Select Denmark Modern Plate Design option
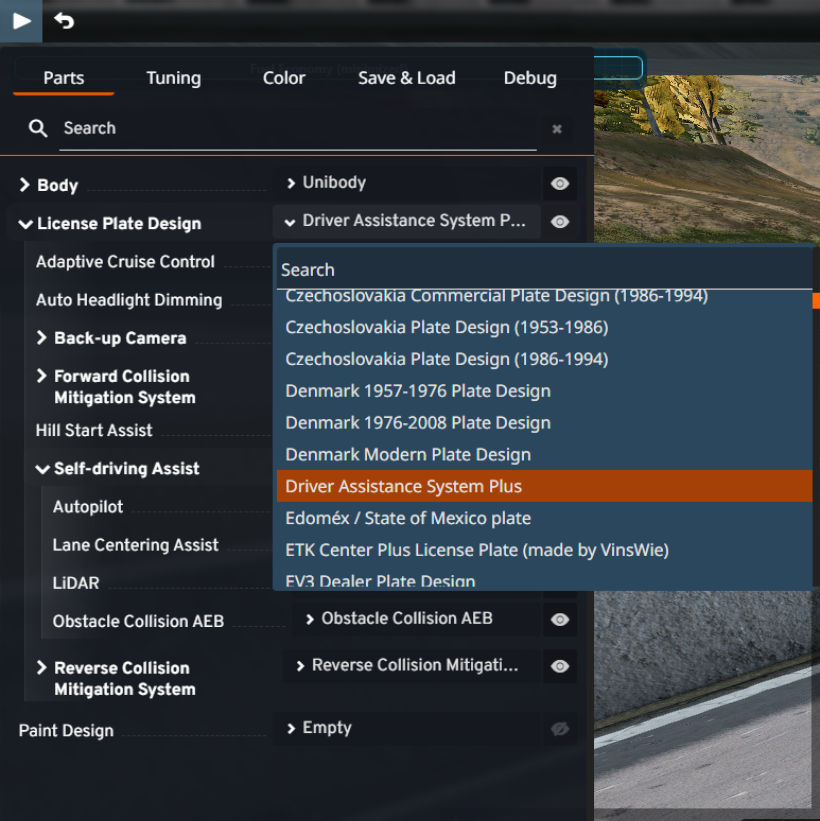This screenshot has height=821, width=820. (408, 454)
